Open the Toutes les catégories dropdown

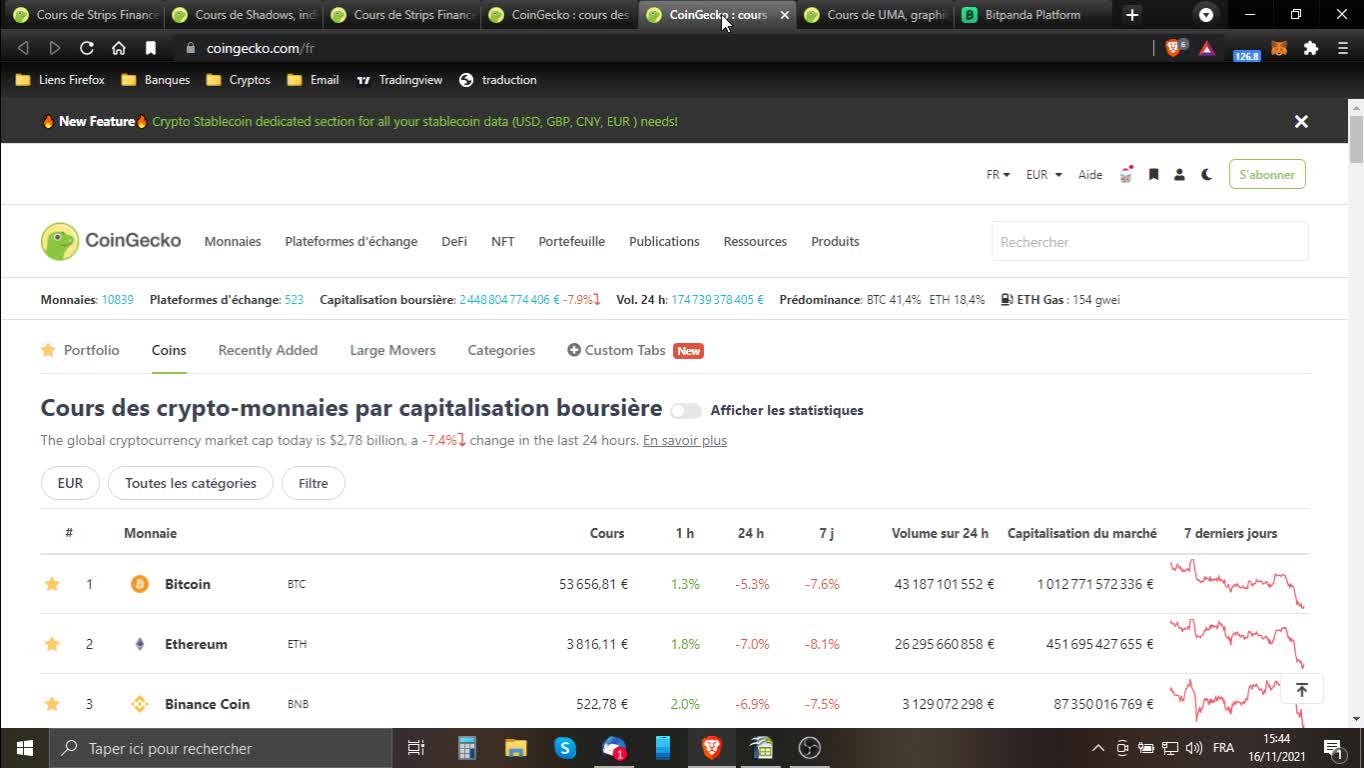click(x=190, y=483)
